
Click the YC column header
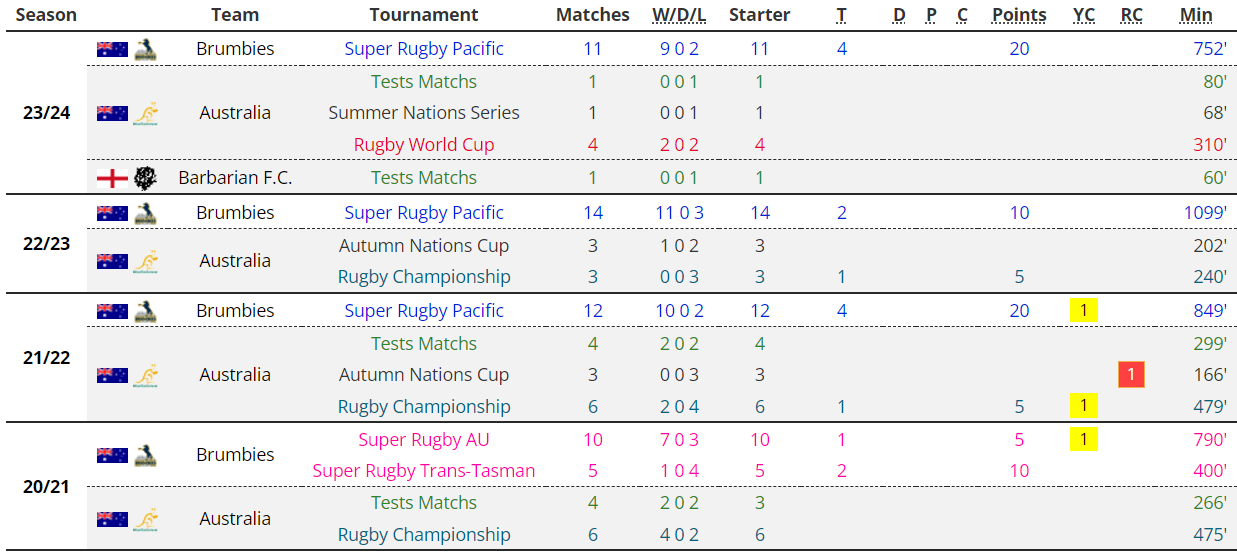pos(1083,15)
